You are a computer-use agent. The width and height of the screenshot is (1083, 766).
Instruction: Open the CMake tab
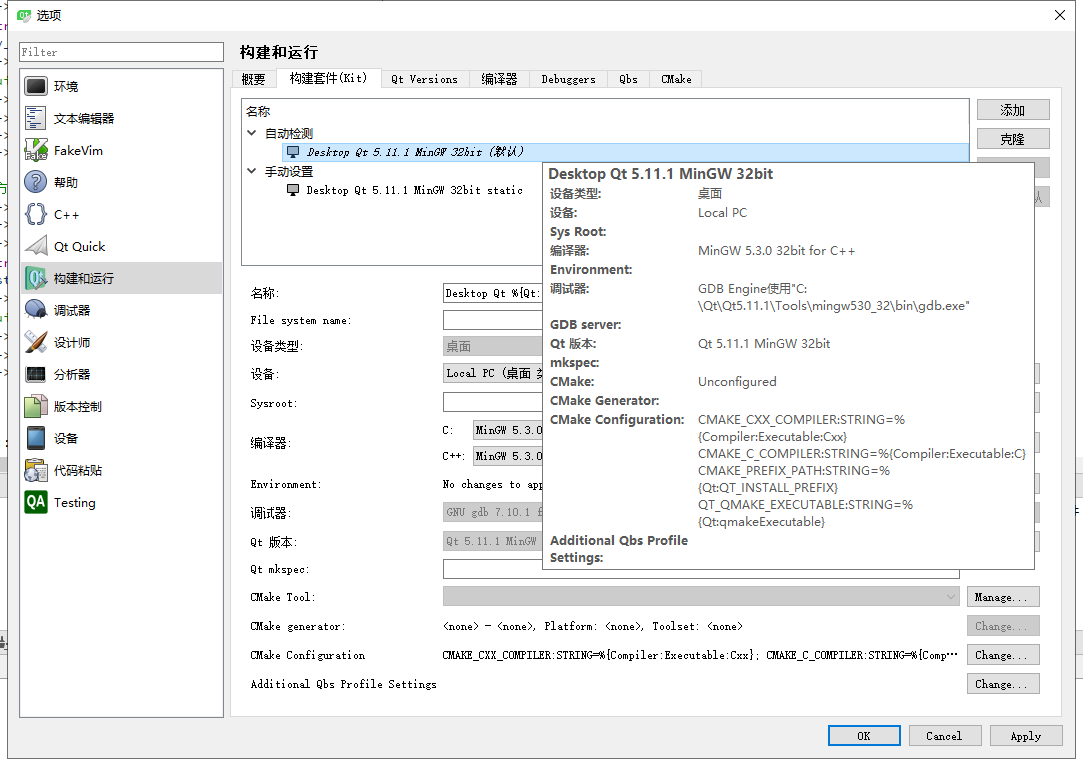pyautogui.click(x=676, y=79)
